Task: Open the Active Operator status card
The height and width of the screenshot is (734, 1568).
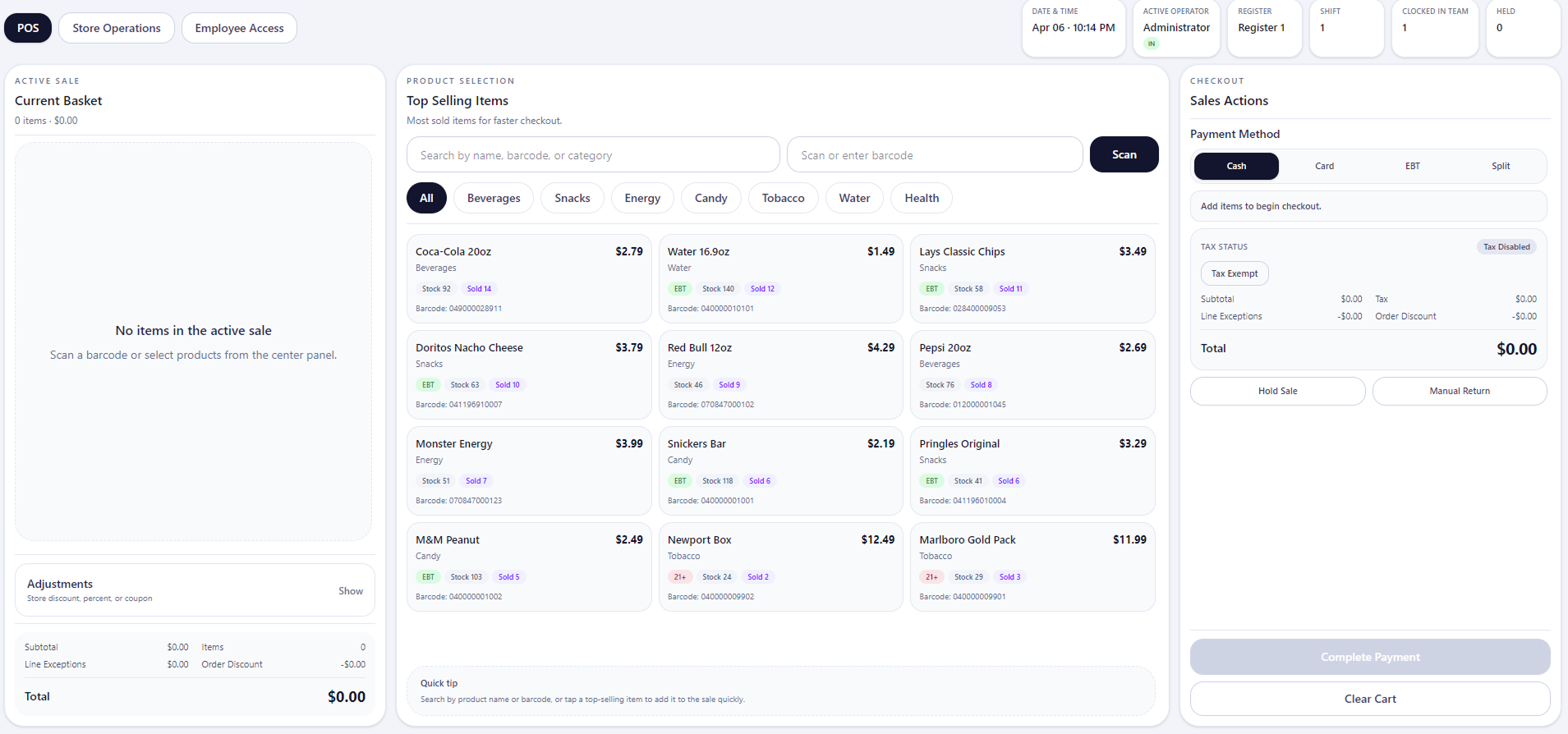Action: 1175,28
